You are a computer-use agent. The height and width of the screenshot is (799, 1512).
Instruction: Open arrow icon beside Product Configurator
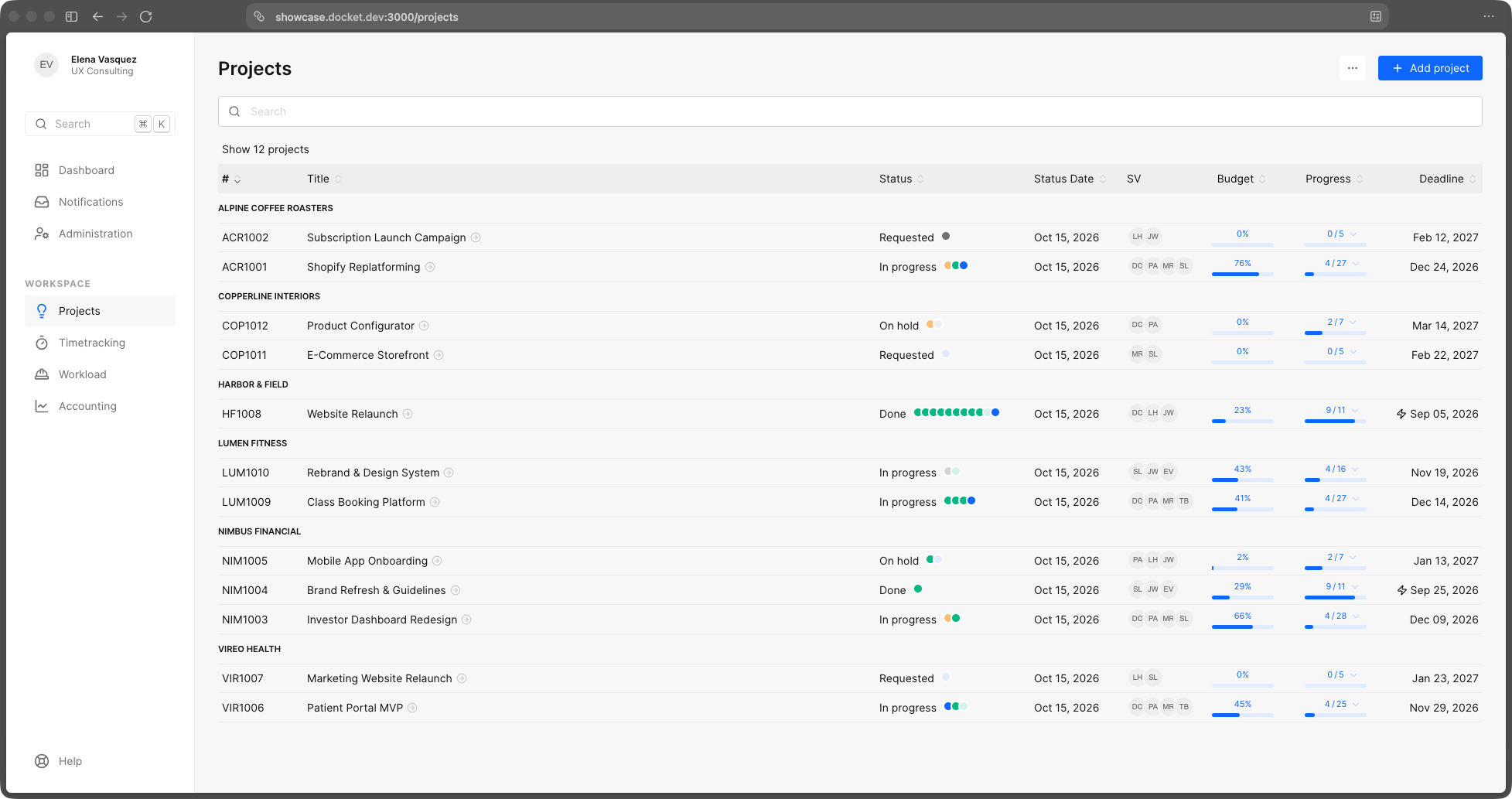pos(425,326)
